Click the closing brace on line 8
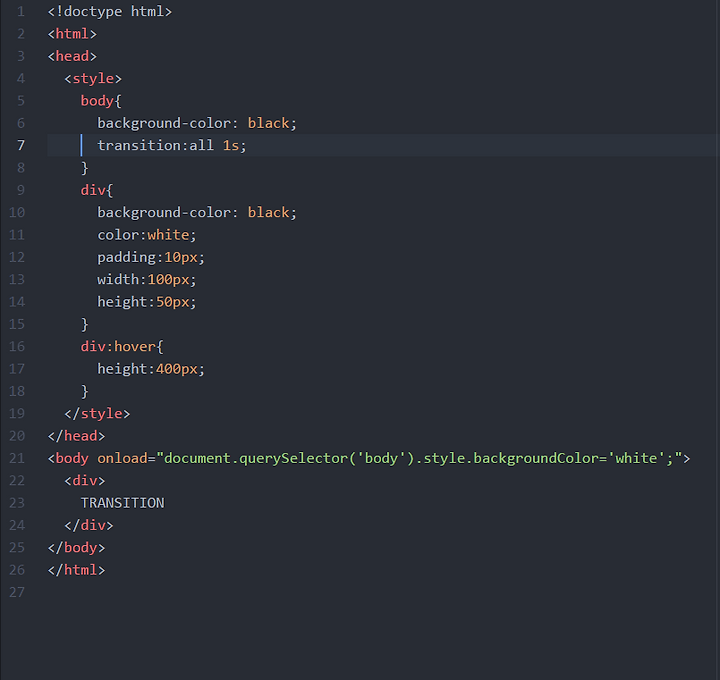This screenshot has width=720, height=680. point(84,168)
